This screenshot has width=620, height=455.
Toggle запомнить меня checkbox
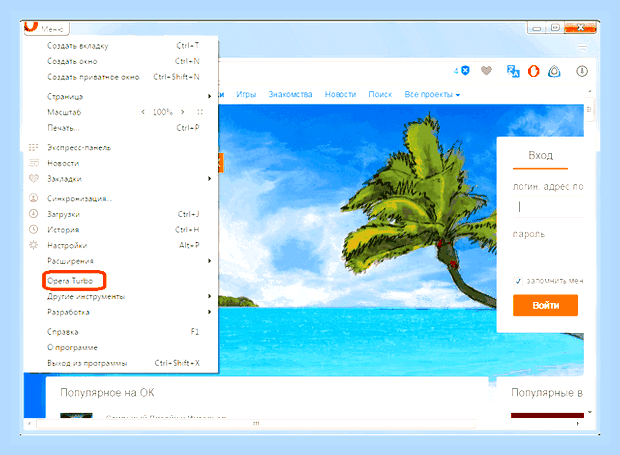(518, 281)
